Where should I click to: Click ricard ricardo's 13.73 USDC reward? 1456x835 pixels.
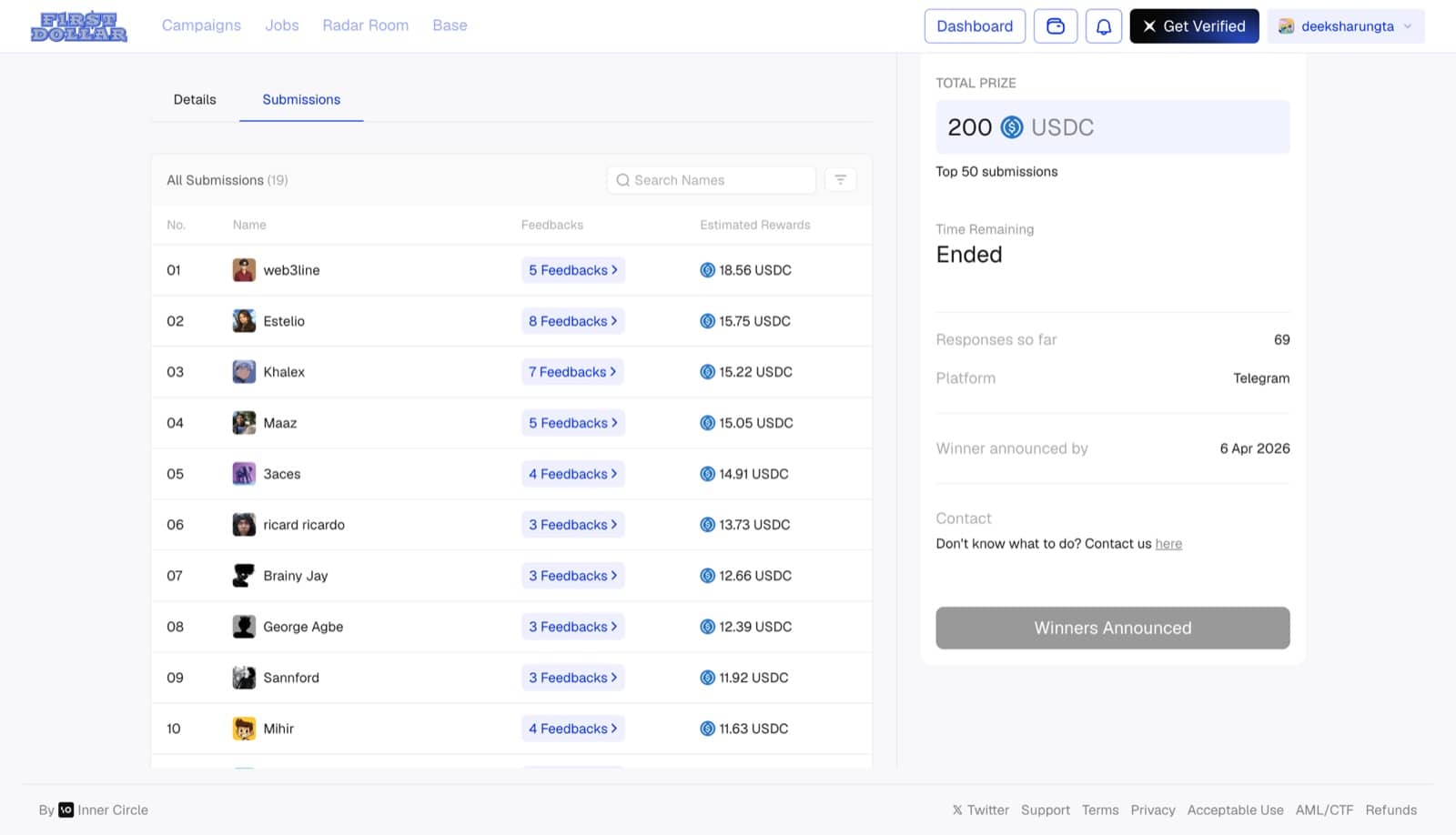coord(745,525)
